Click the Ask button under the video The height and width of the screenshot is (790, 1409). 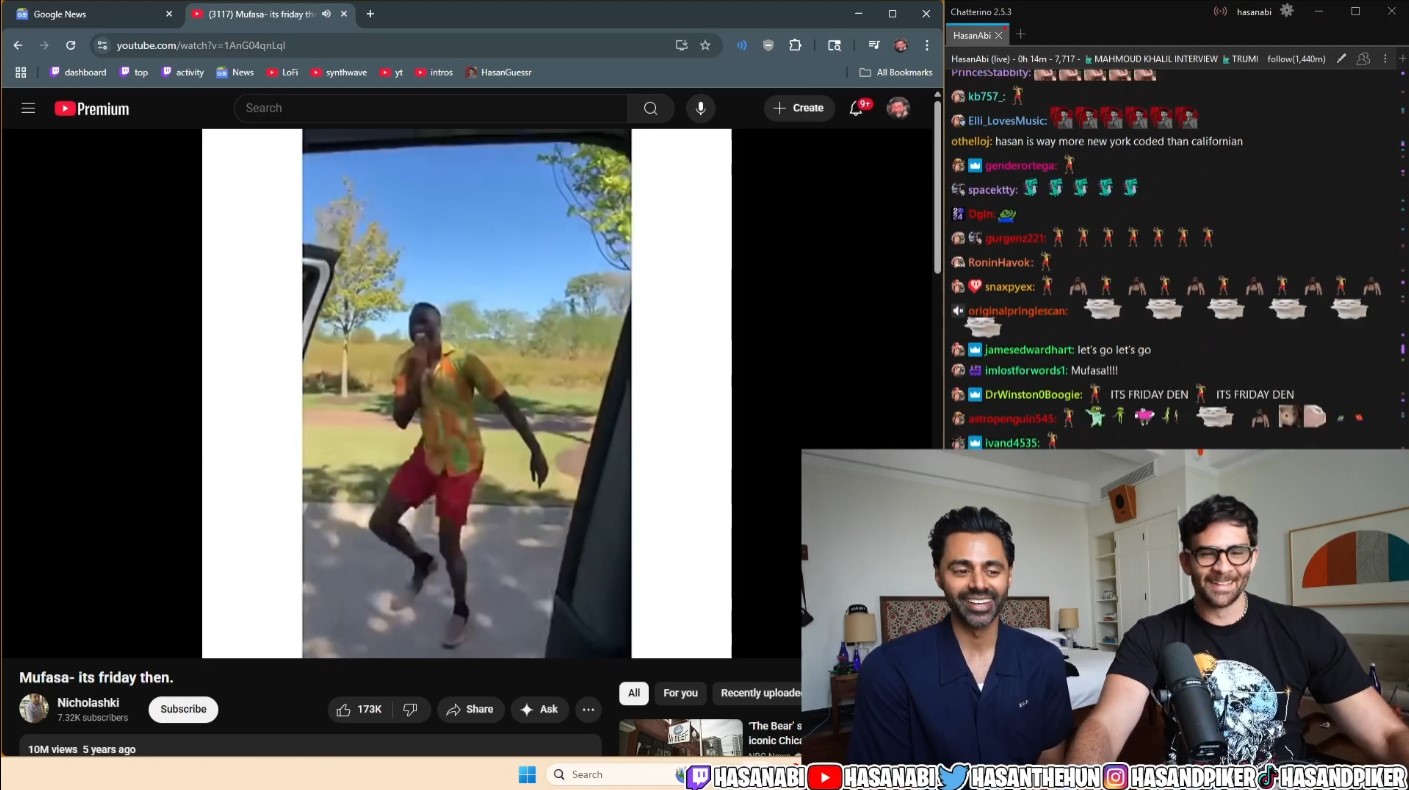[x=540, y=709]
